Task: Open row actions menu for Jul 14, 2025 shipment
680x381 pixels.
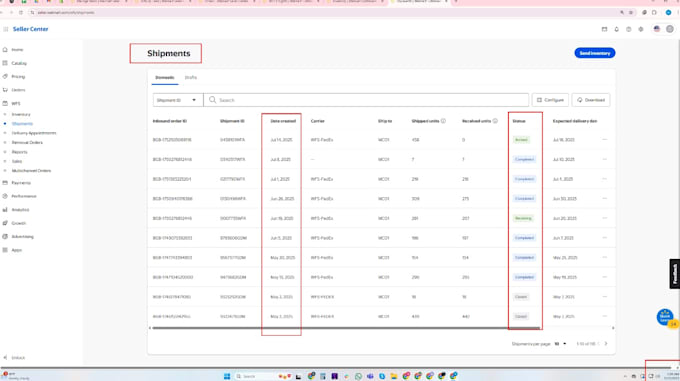Action: (605, 140)
